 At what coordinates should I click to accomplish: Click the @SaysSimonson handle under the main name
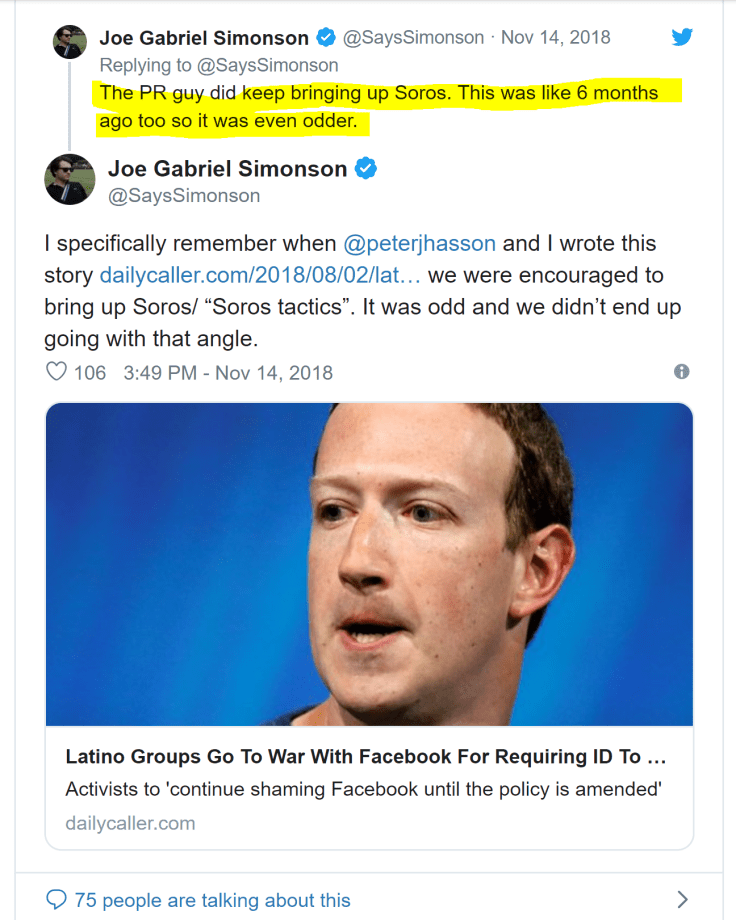(183, 196)
